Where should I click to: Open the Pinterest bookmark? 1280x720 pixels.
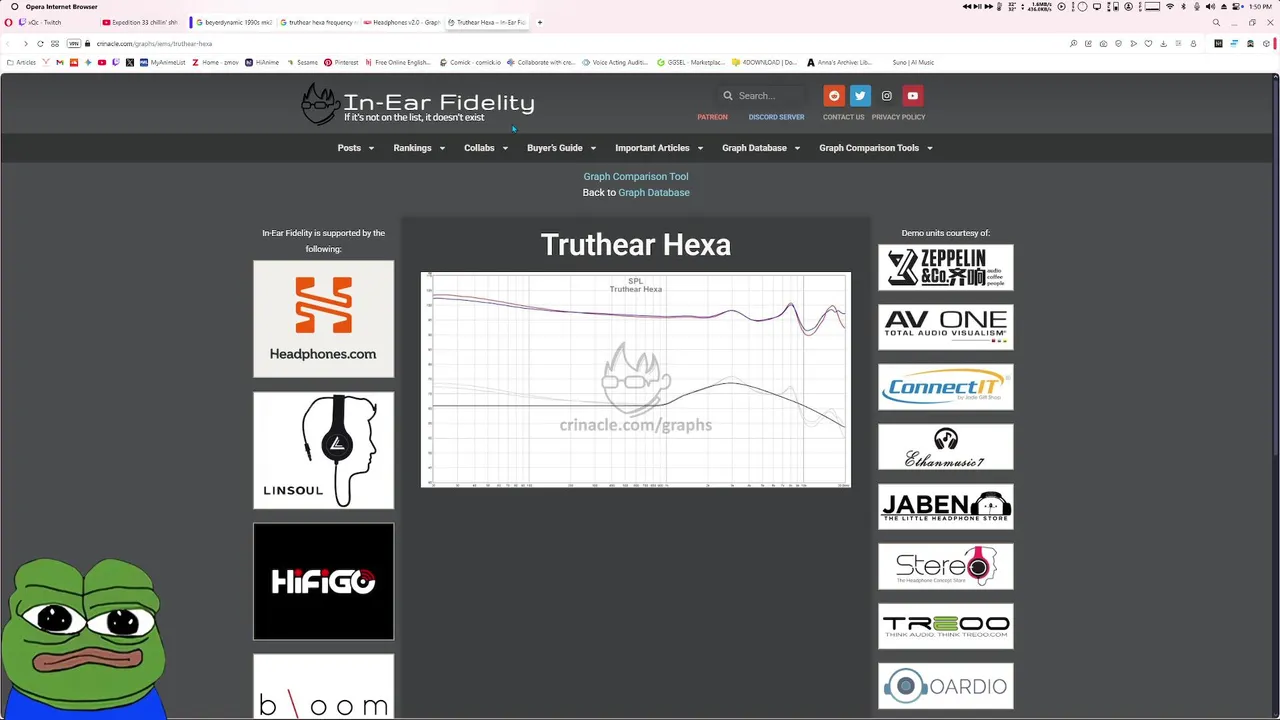click(340, 63)
